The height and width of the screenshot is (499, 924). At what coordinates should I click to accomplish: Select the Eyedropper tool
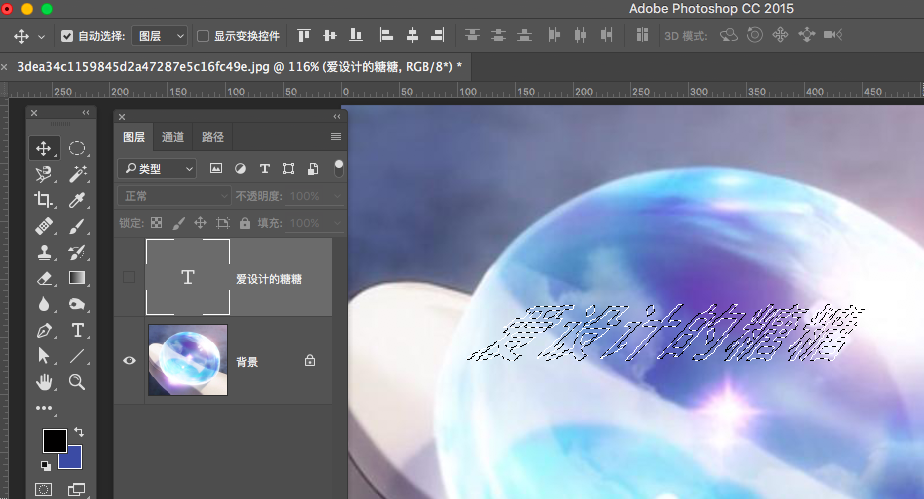pyautogui.click(x=77, y=200)
